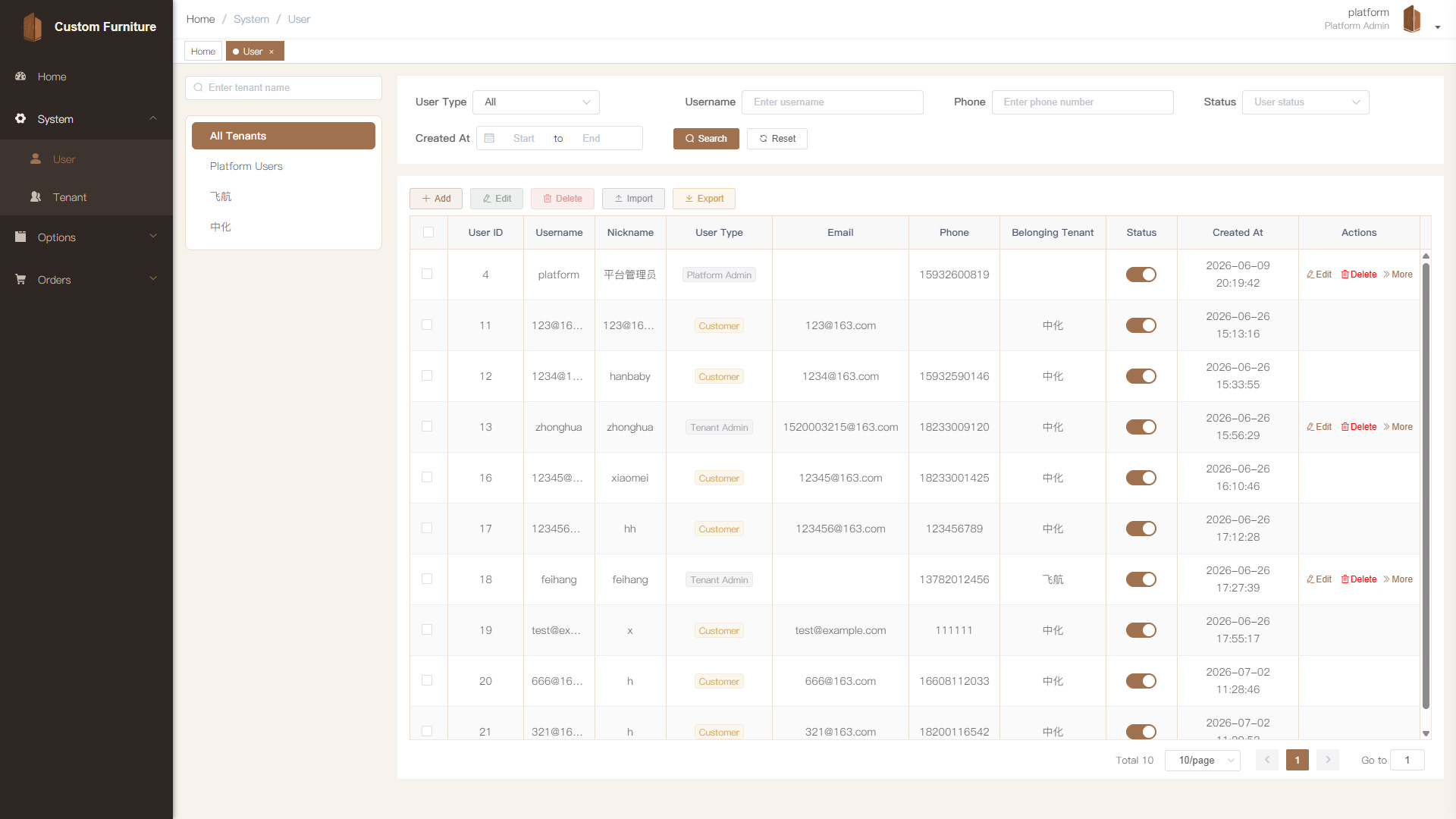Expand the Options menu chevron
Viewport: 1456px width, 819px height.
pyautogui.click(x=153, y=237)
